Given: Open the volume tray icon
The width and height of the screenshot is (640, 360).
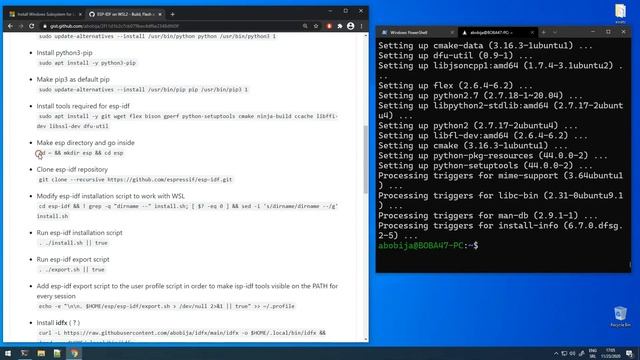Looking at the screenshot, I should (x=572, y=353).
